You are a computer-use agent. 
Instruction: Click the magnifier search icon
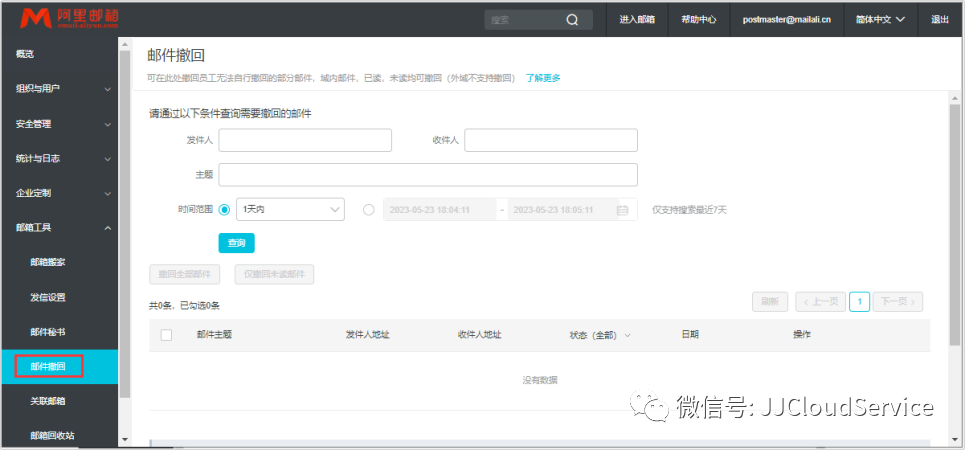tap(572, 20)
